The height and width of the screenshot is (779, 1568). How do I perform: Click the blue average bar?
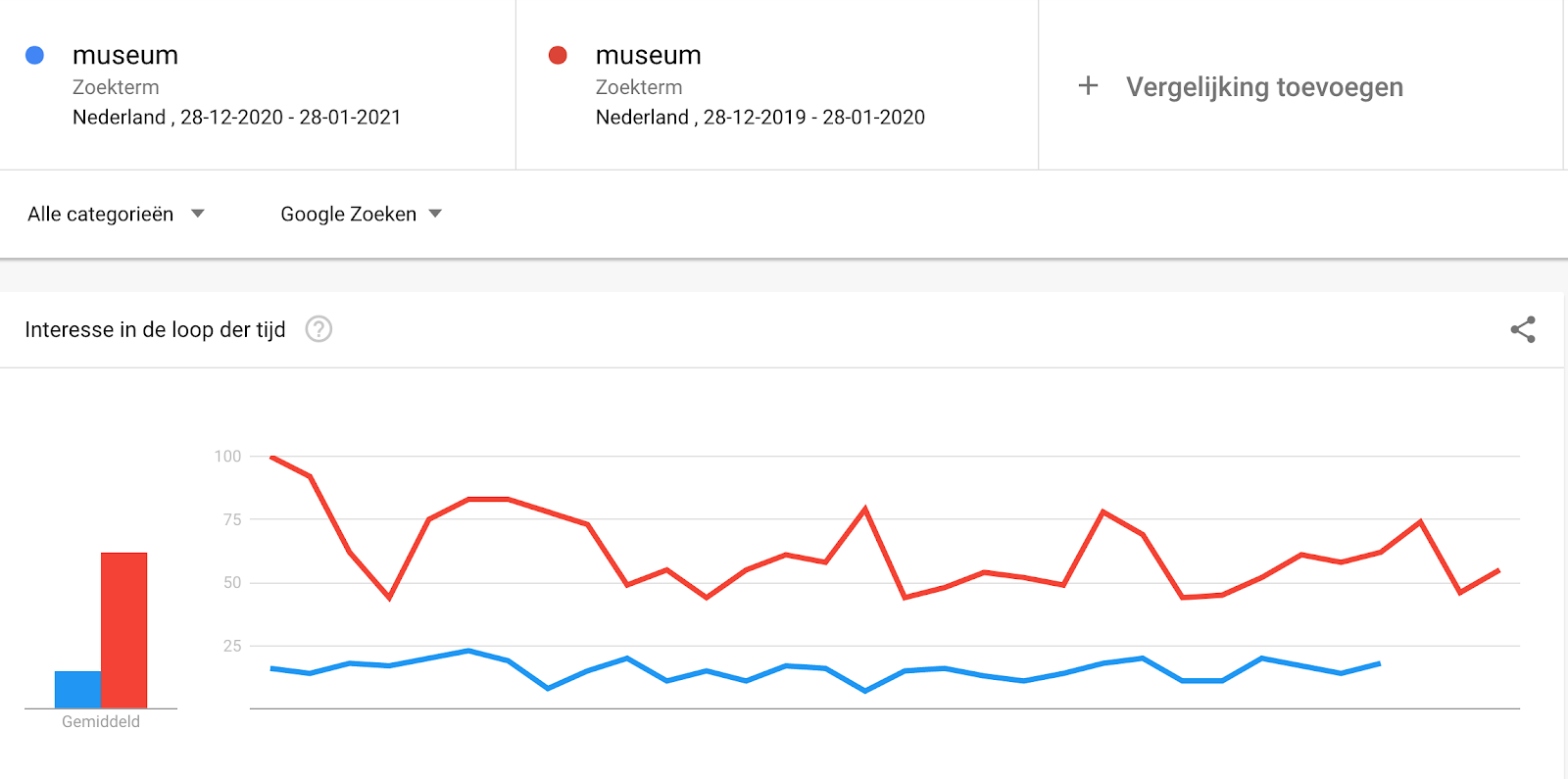click(77, 689)
